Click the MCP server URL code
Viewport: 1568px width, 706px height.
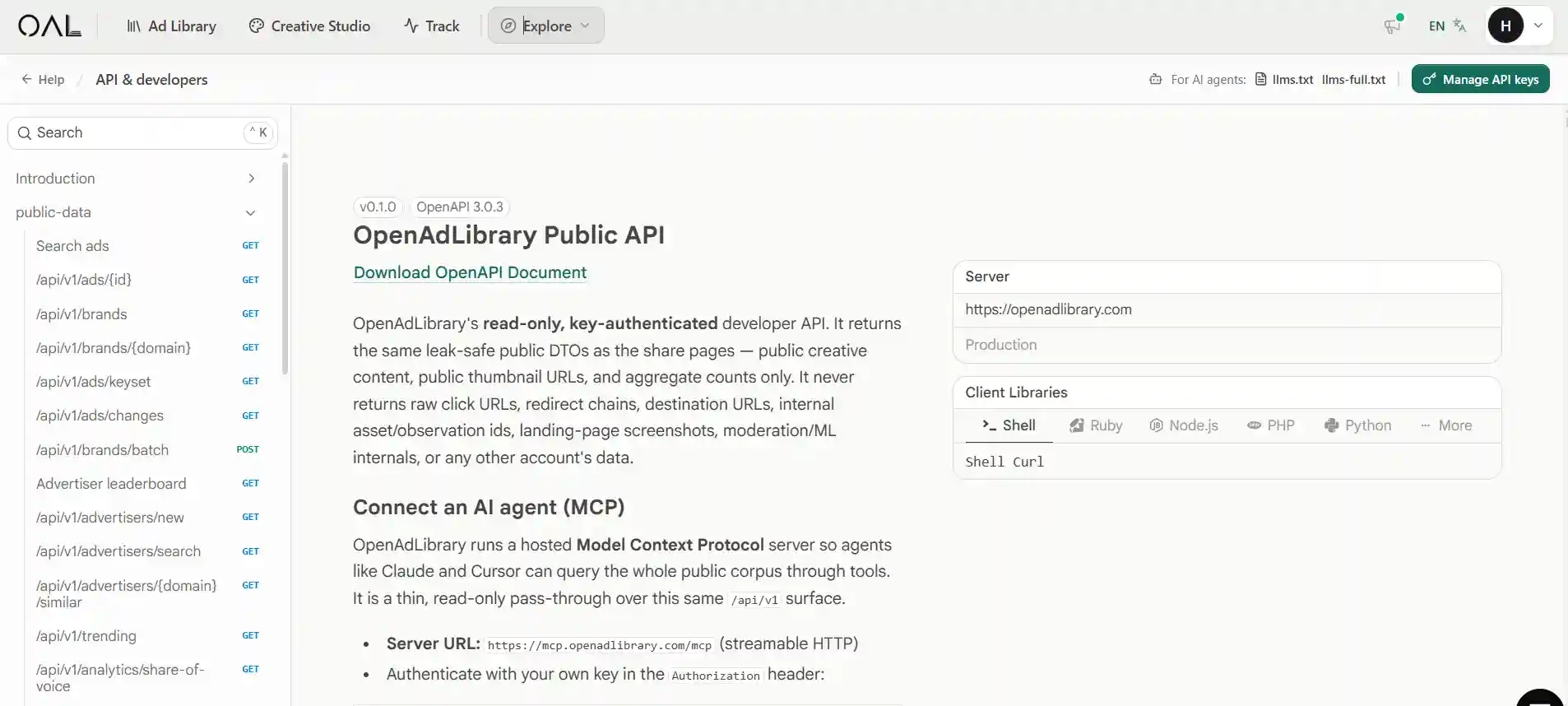pyautogui.click(x=599, y=645)
